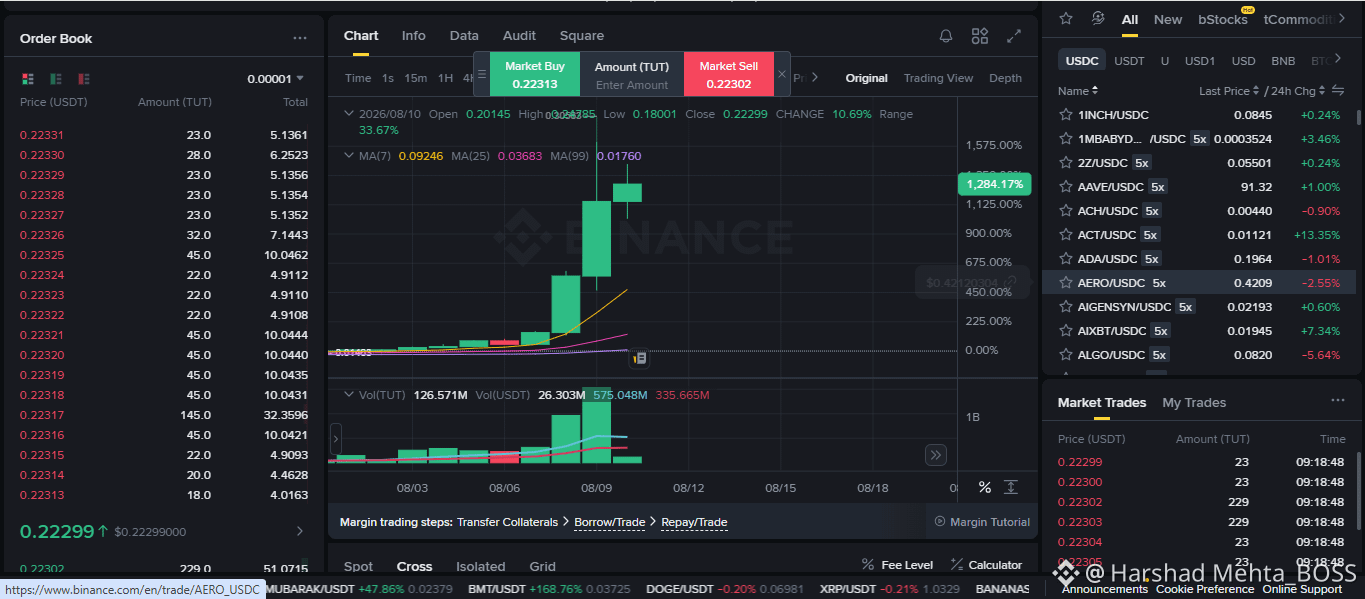Screen dimensions: 1365x599
Task: Open the chart layout grid icon
Action: (980, 36)
